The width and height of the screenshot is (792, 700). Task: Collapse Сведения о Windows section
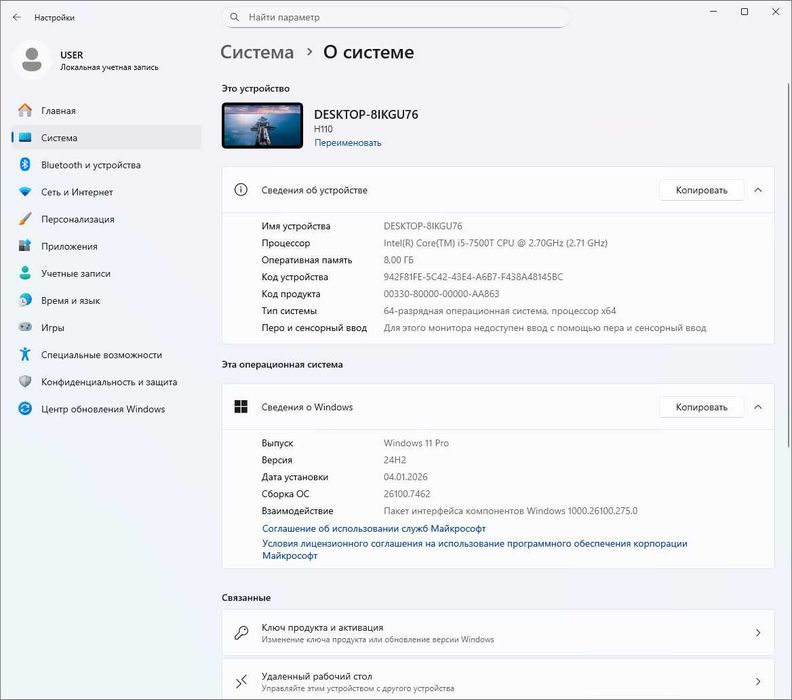[x=758, y=407]
